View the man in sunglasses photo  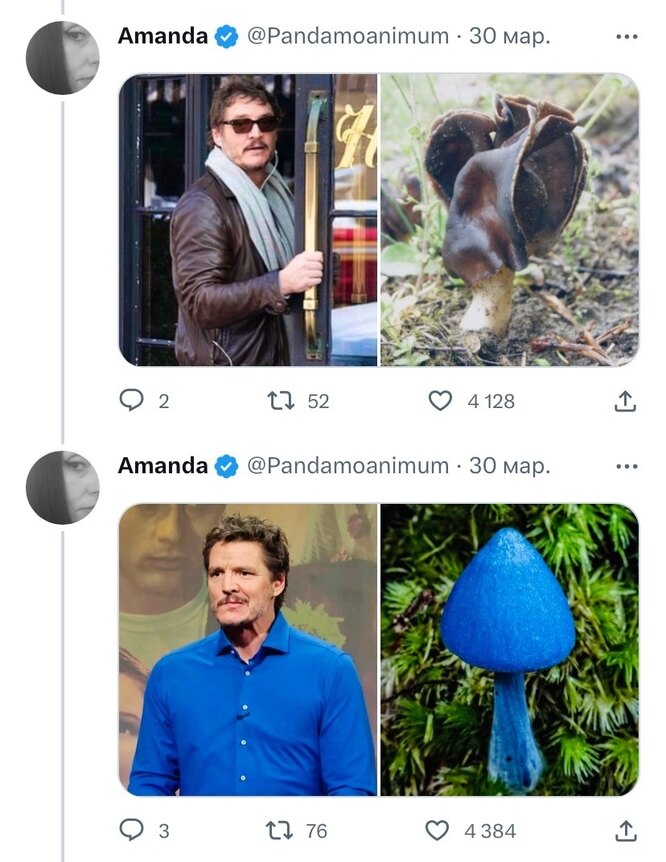click(249, 219)
